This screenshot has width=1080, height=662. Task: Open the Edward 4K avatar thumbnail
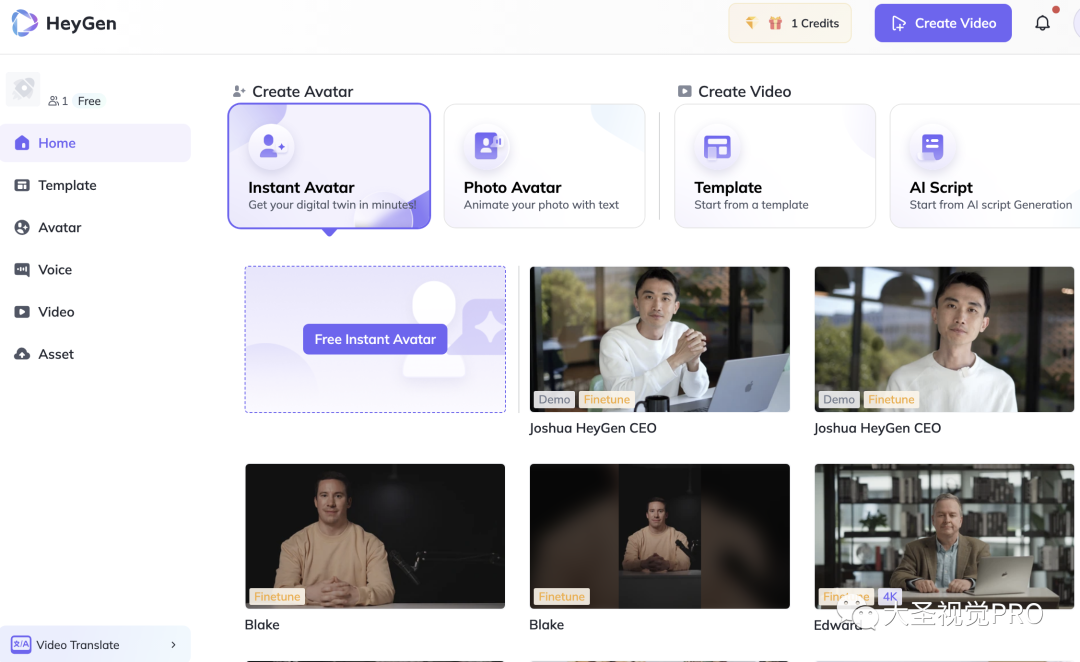click(943, 535)
